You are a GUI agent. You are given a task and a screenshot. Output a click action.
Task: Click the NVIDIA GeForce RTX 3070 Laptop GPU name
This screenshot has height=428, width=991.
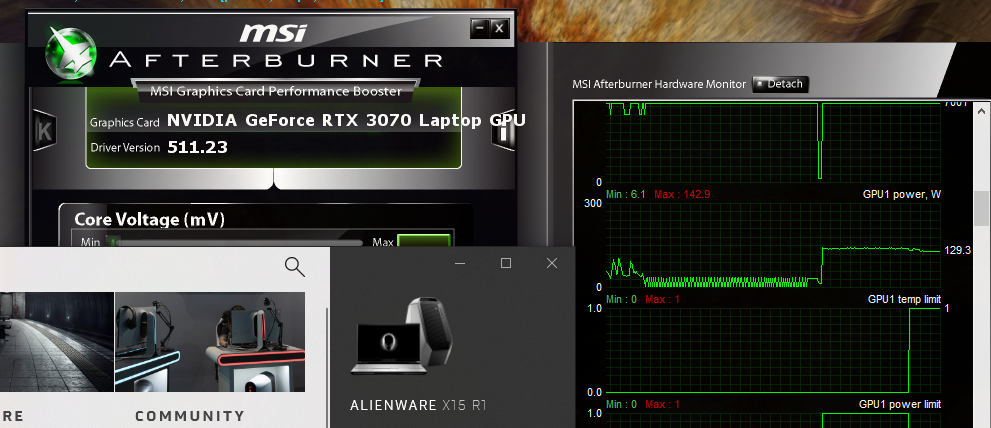[346, 120]
